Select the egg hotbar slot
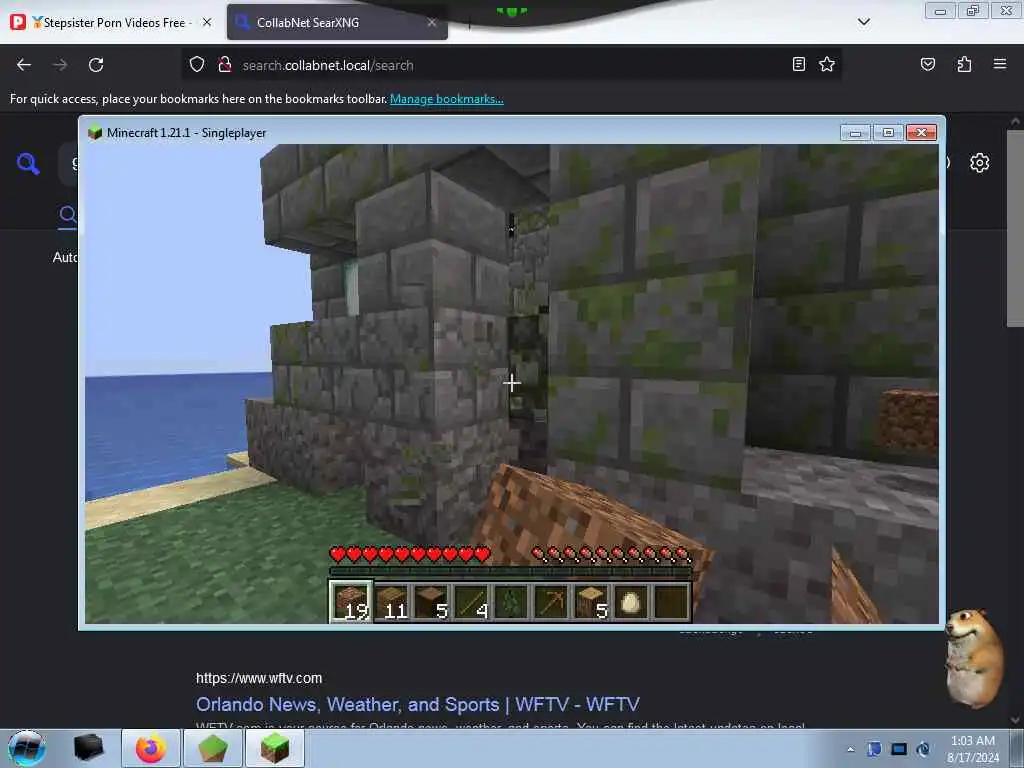 [x=630, y=601]
